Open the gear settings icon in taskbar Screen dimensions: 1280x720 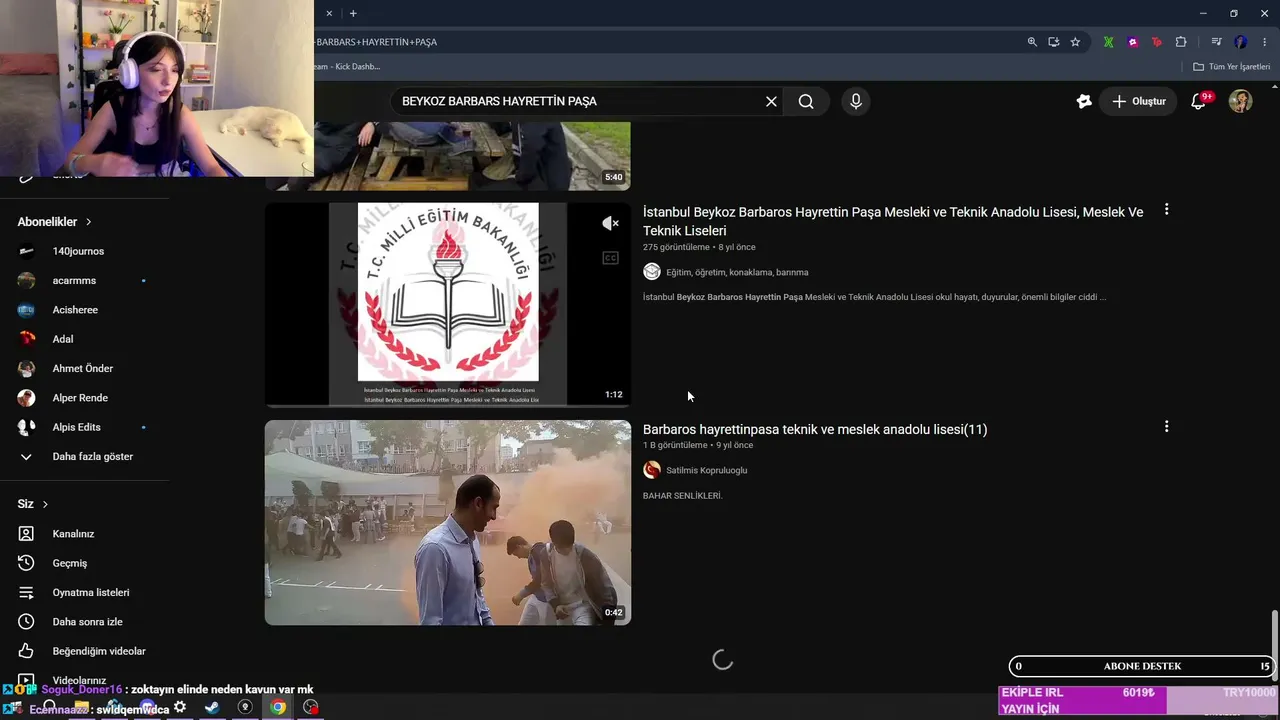[180, 707]
